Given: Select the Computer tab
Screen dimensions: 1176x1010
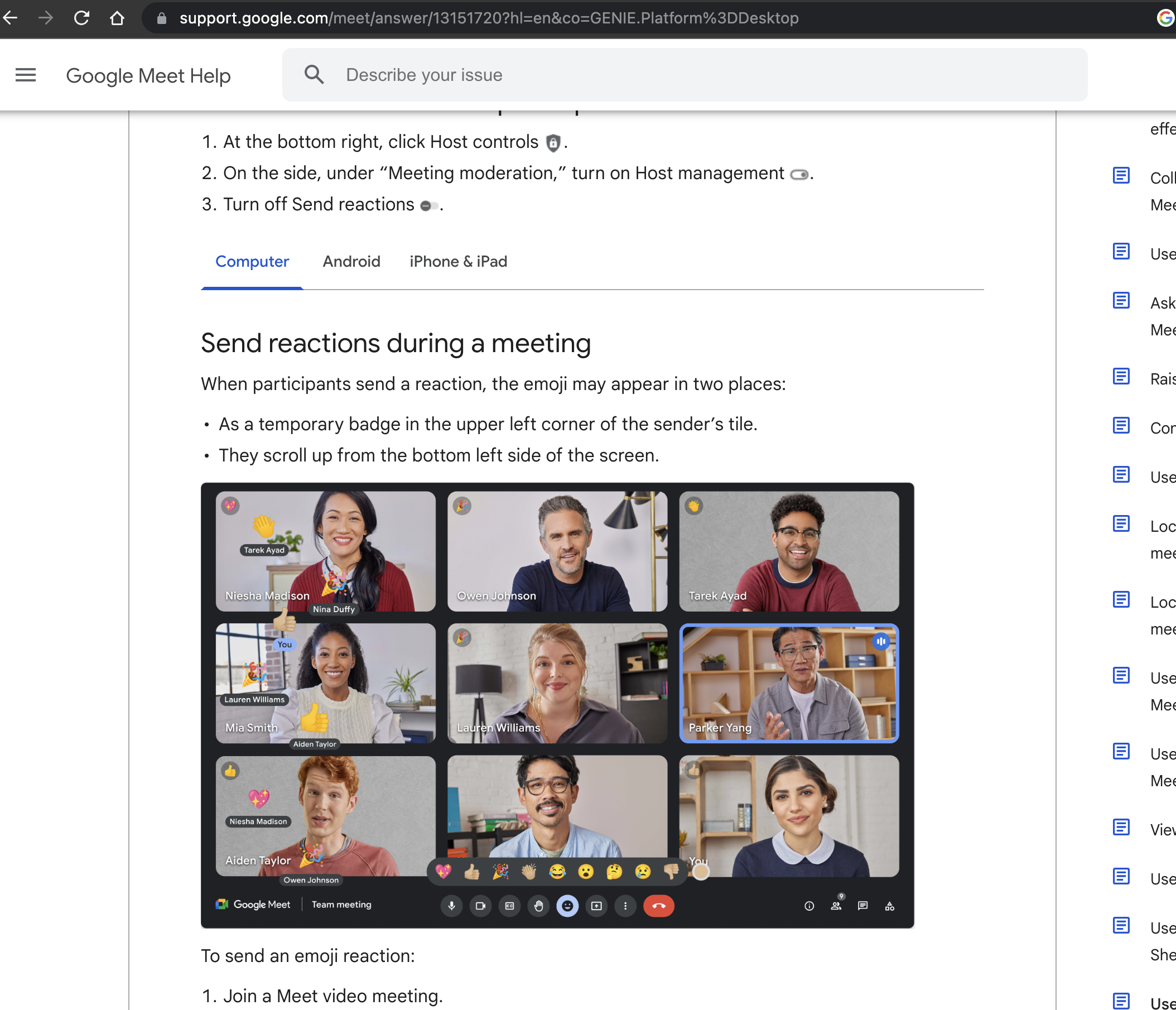Looking at the screenshot, I should coord(252,262).
